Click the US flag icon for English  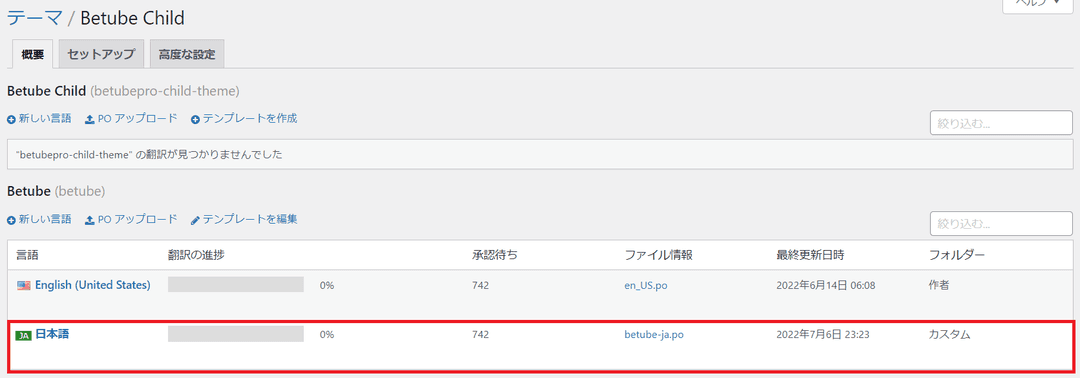pos(23,285)
